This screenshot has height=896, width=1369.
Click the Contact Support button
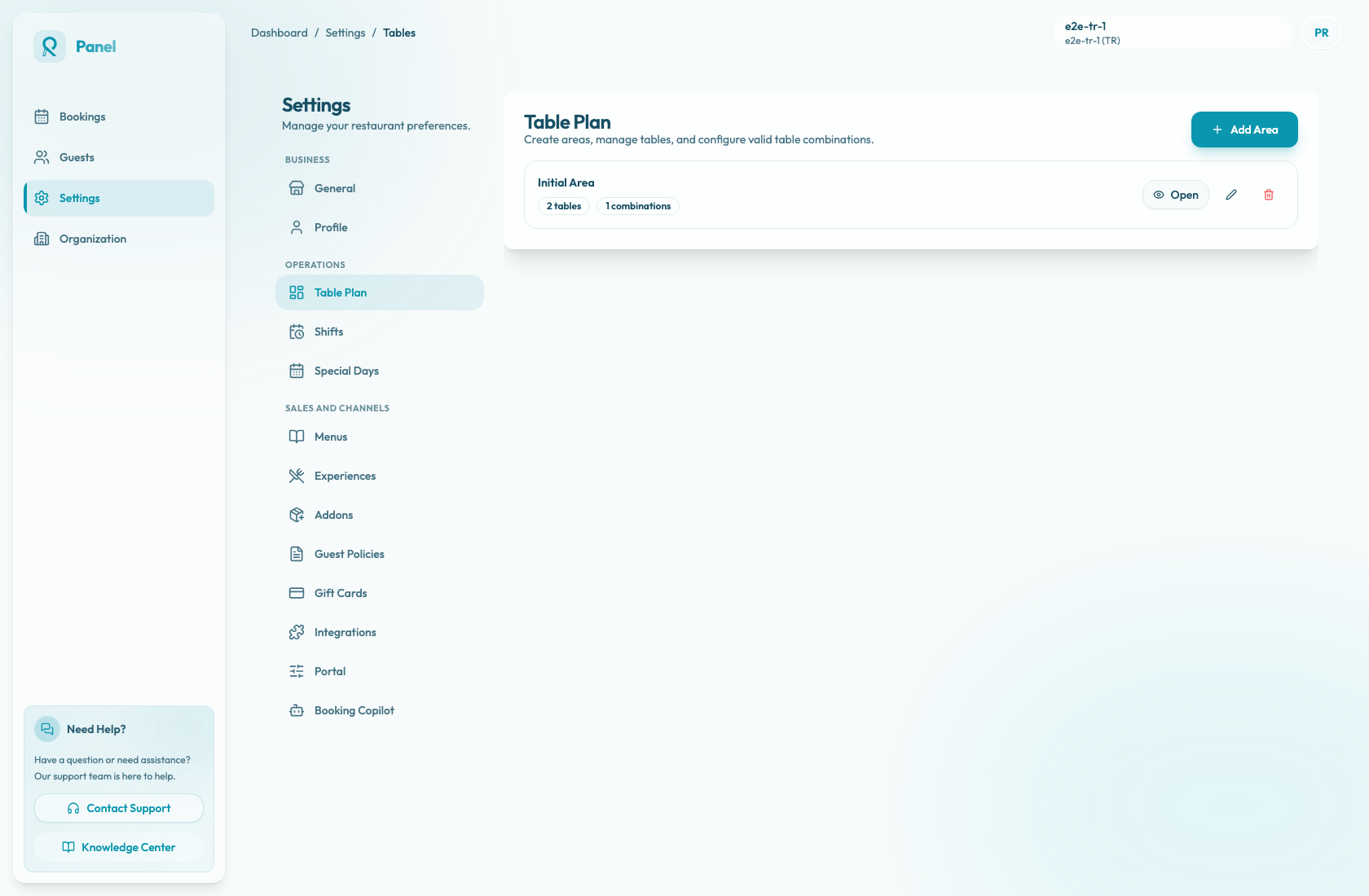[x=119, y=808]
